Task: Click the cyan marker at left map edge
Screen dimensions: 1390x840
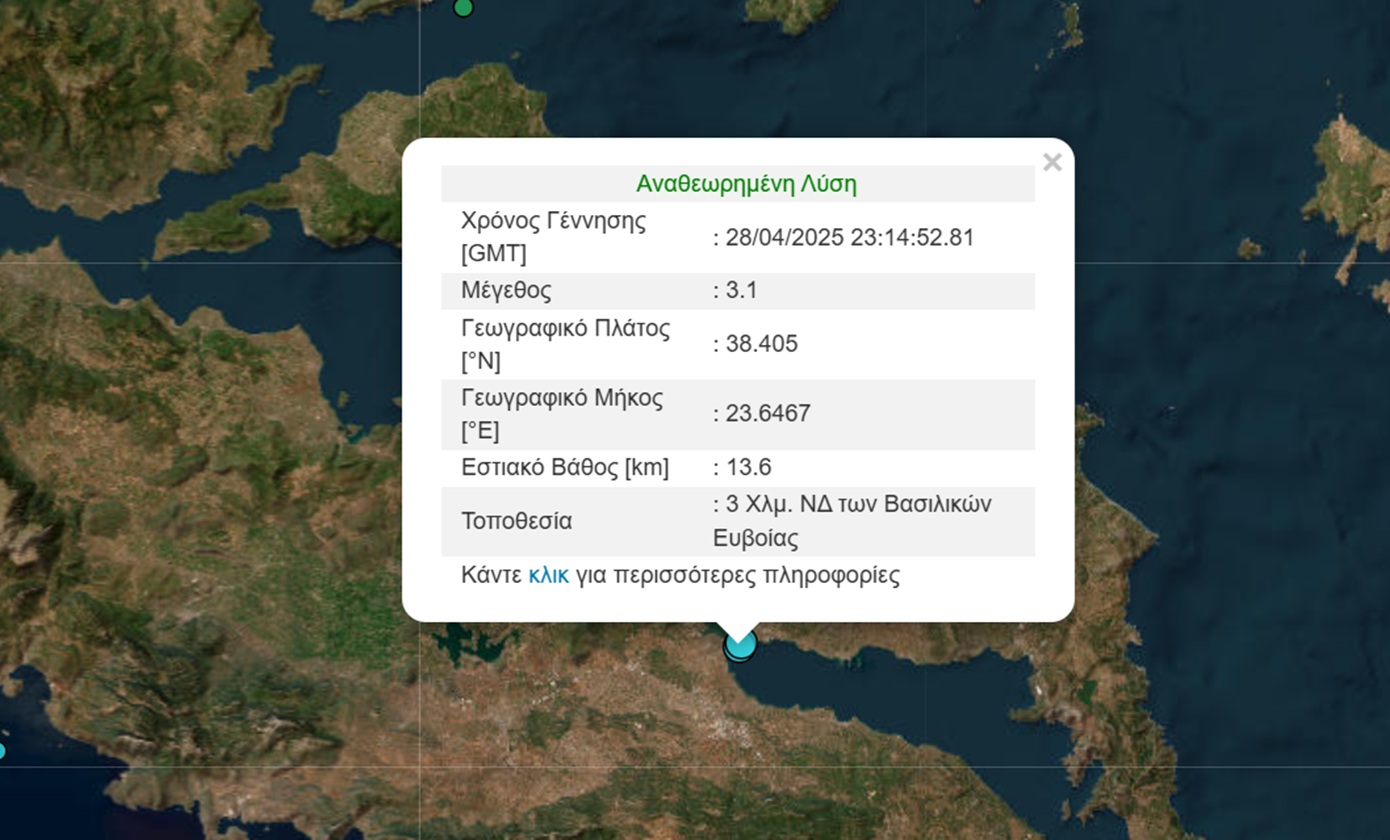Action: (2, 750)
